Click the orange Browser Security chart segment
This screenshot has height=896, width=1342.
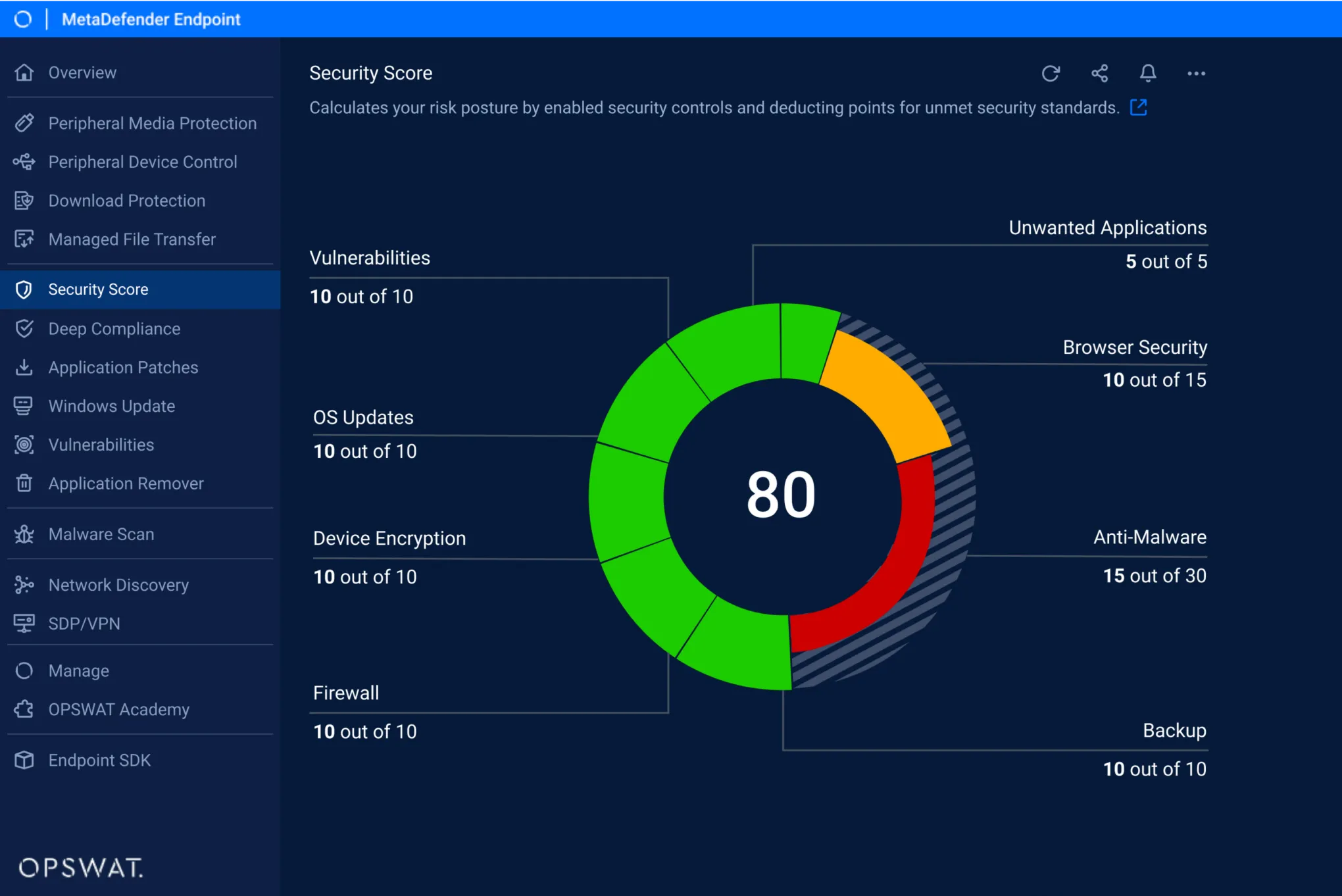pos(888,395)
